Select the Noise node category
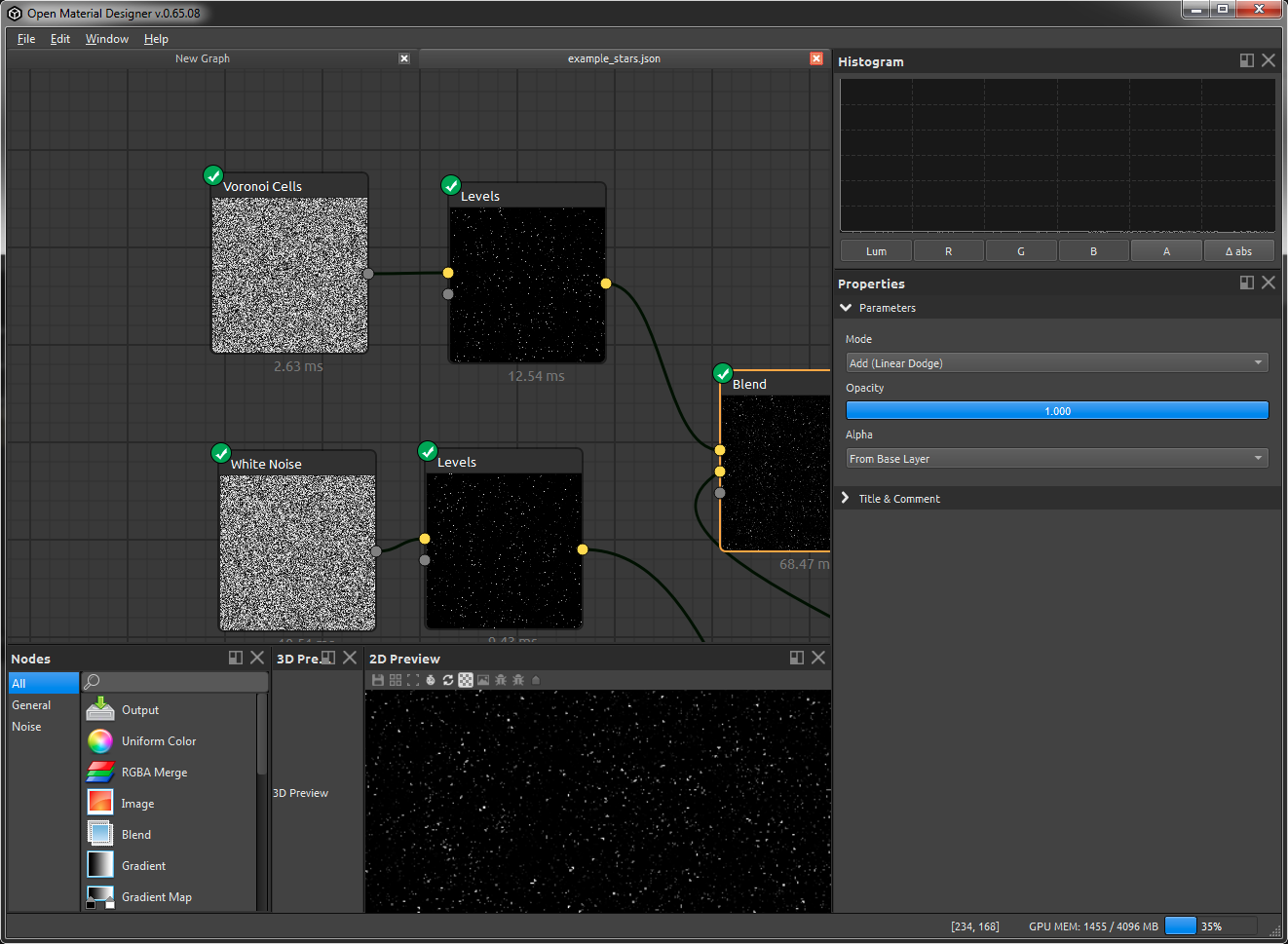1288x944 pixels. [x=44, y=726]
